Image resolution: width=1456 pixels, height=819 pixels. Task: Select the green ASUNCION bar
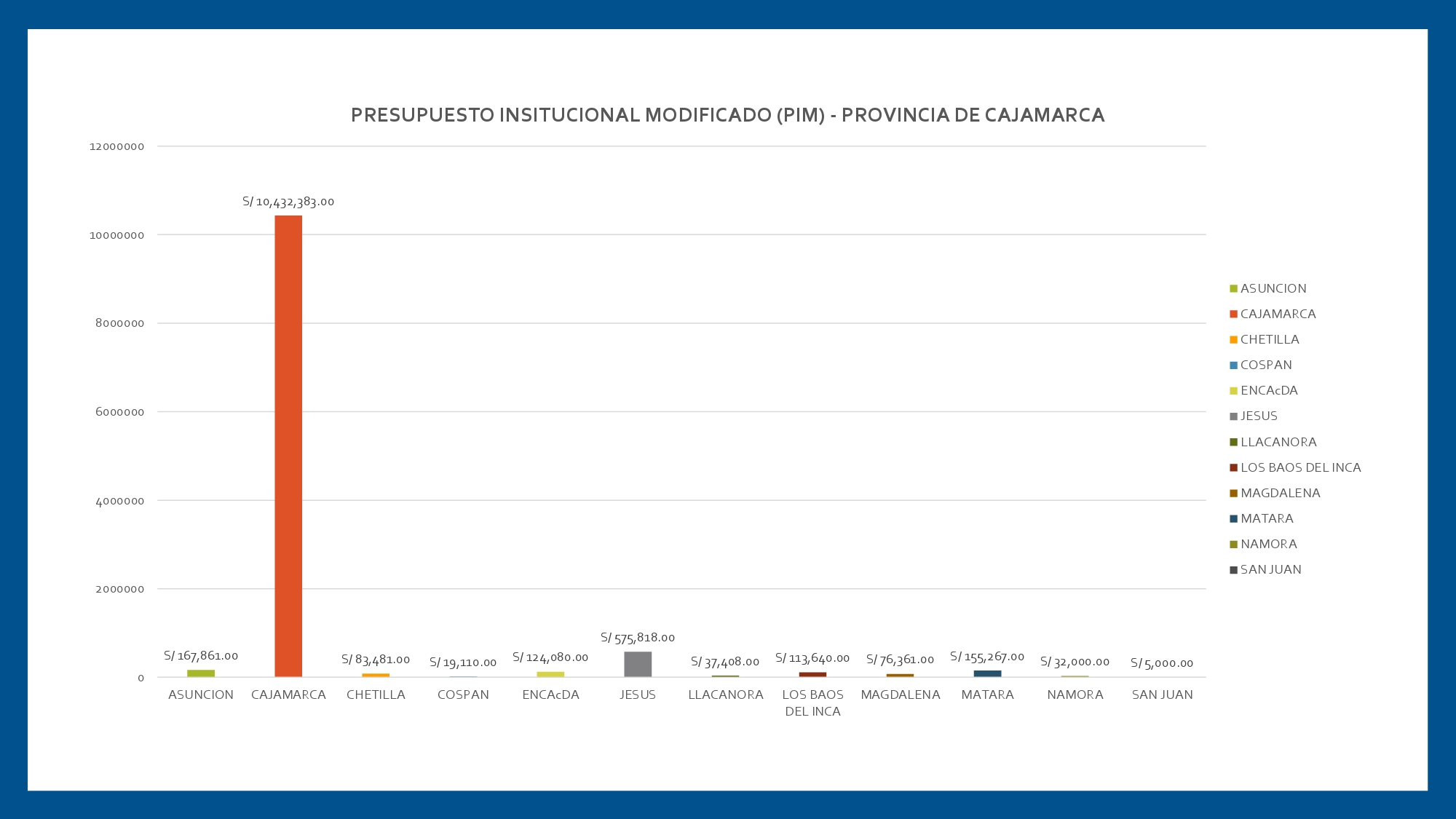coord(201,673)
